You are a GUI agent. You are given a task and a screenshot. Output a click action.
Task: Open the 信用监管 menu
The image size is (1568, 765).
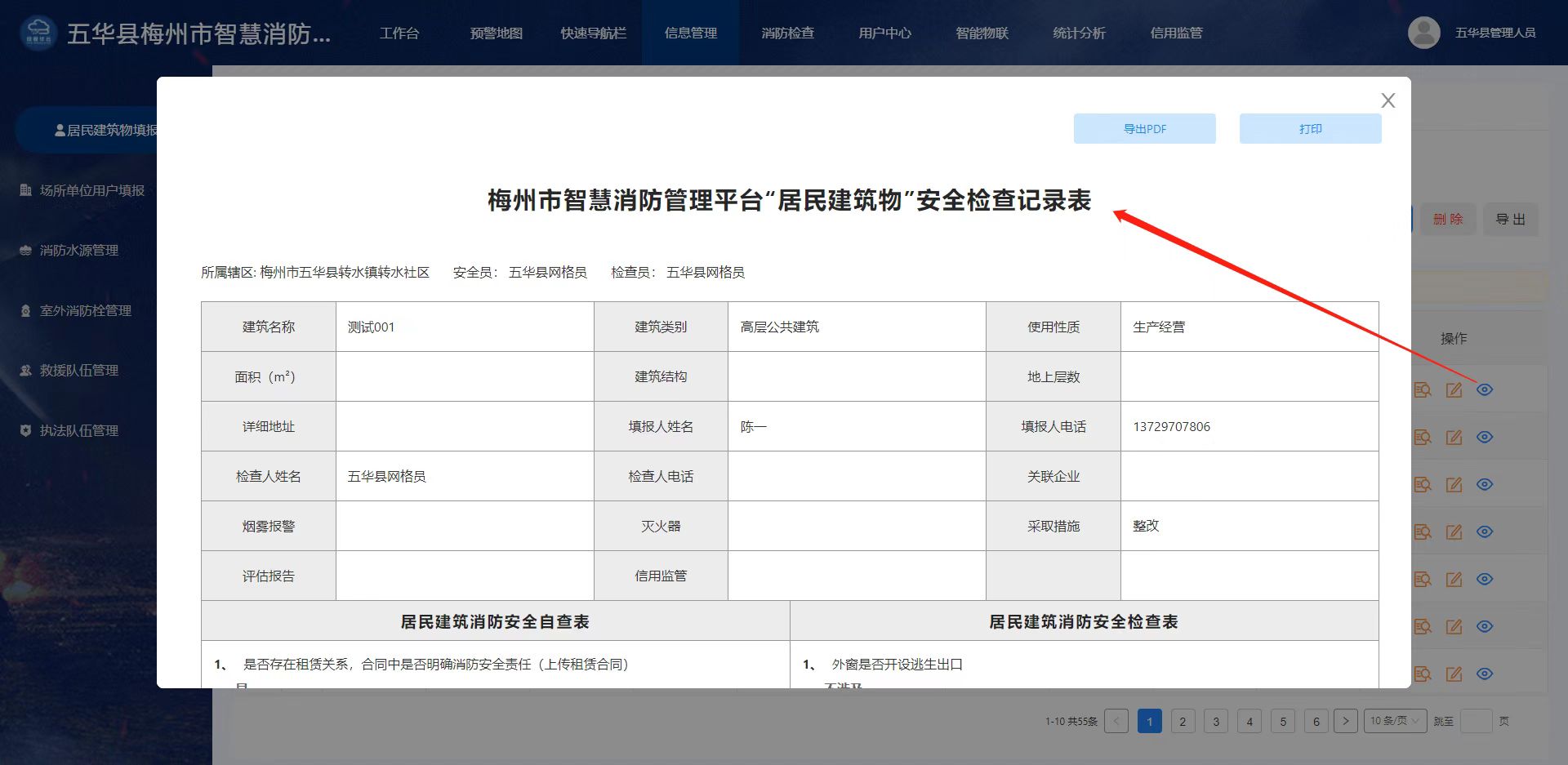[x=1177, y=33]
